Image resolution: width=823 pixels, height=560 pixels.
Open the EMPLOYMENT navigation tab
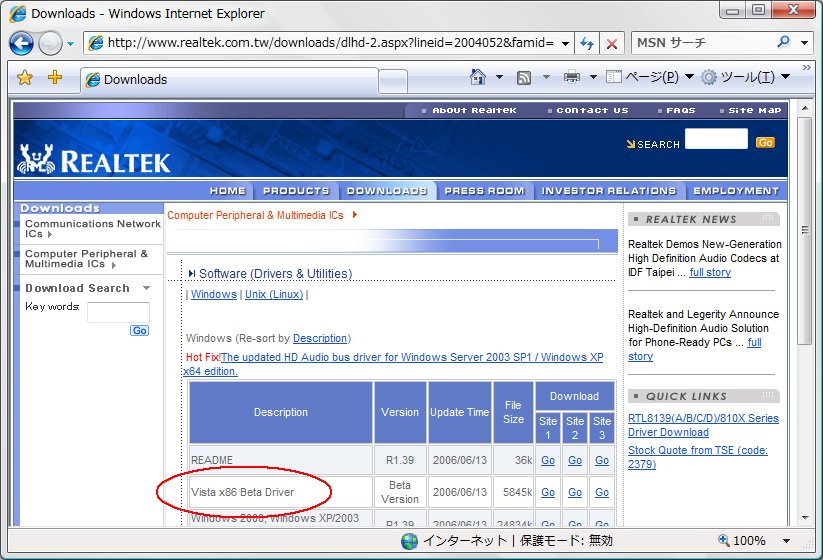(x=736, y=191)
